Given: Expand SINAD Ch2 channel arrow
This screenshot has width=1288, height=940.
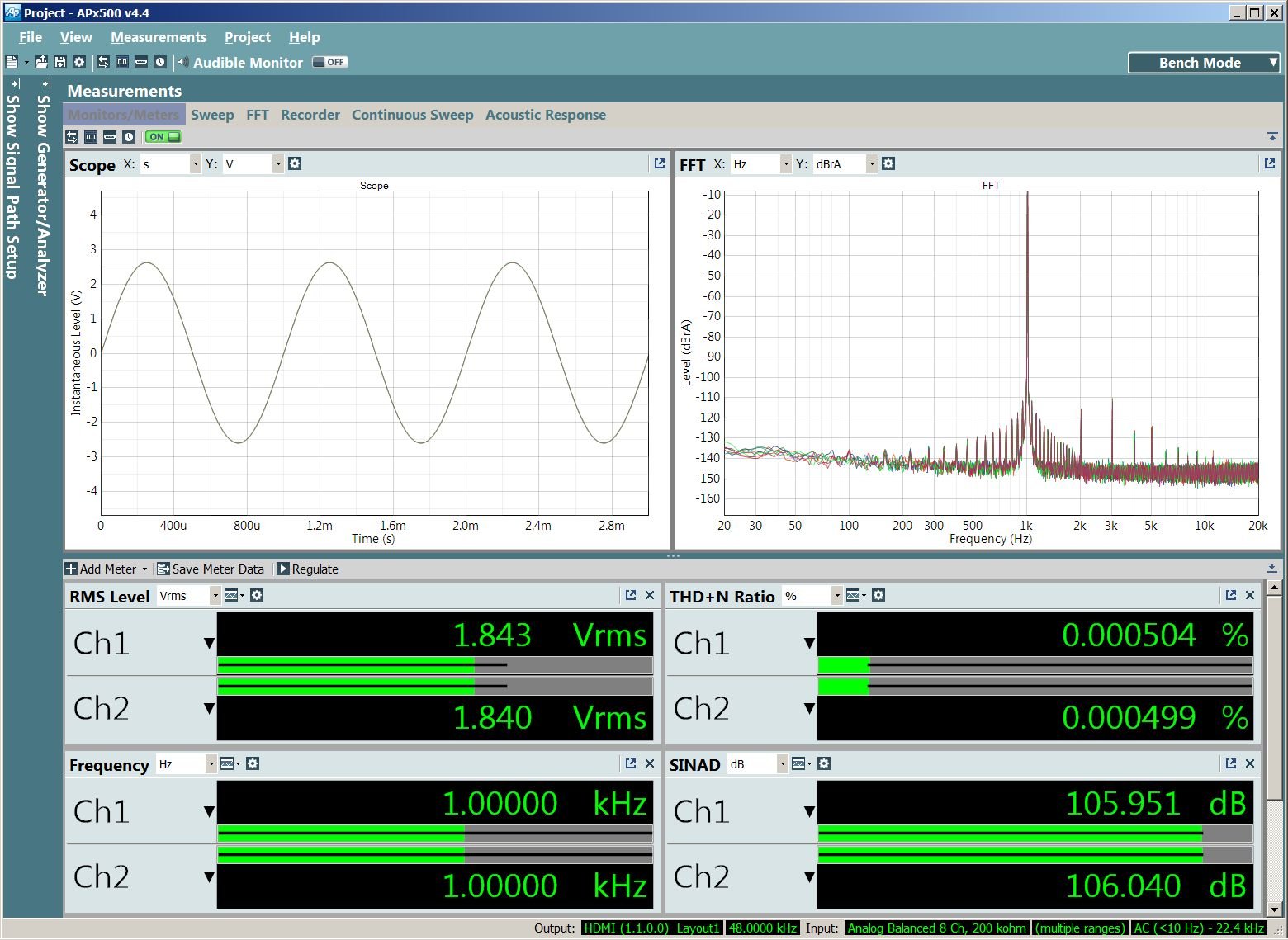Looking at the screenshot, I should [809, 876].
